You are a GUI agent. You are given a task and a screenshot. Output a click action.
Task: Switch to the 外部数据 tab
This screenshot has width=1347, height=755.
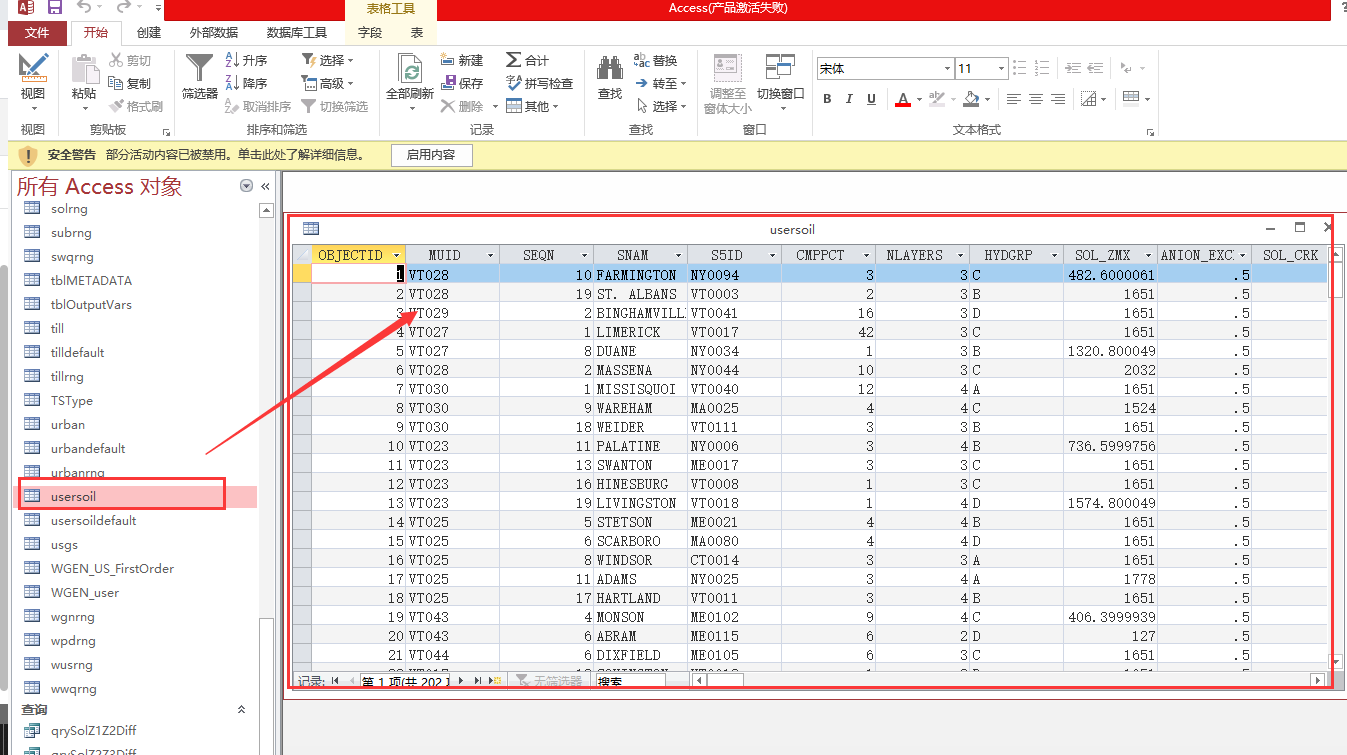coord(214,32)
